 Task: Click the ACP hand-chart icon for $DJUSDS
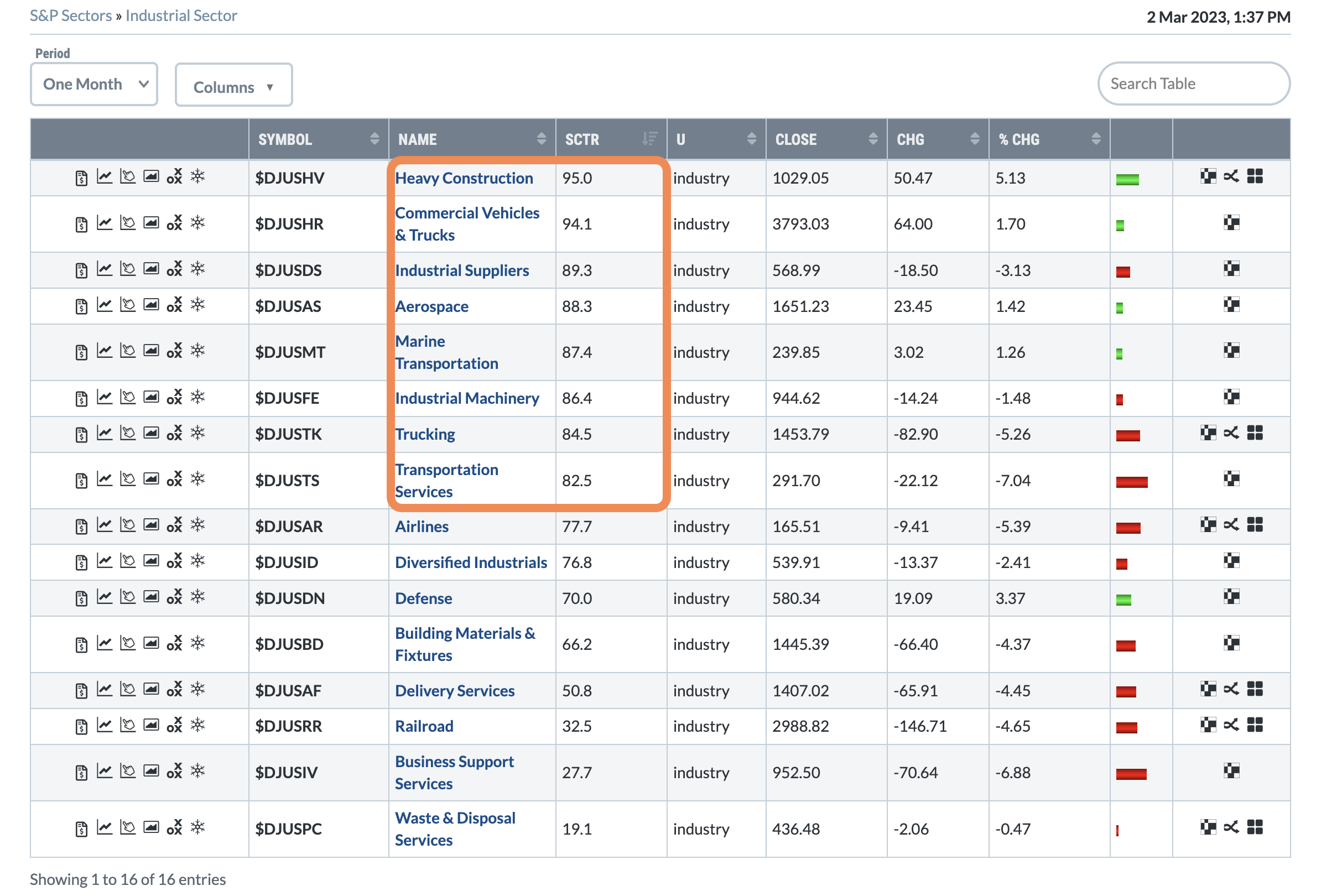click(x=127, y=269)
